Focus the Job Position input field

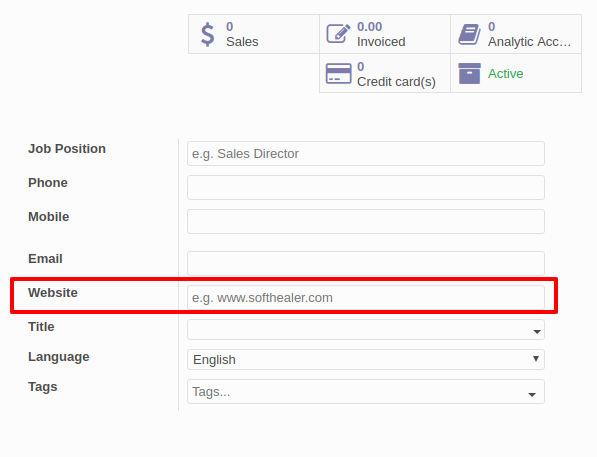tap(366, 153)
